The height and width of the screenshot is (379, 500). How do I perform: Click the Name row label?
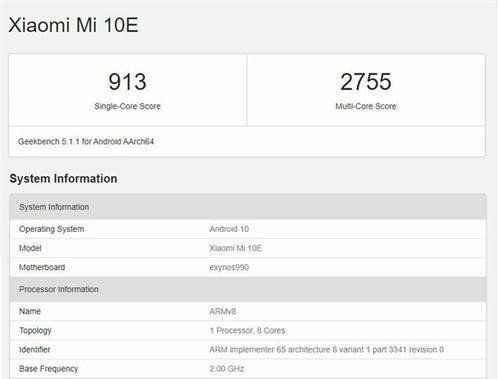(30, 311)
